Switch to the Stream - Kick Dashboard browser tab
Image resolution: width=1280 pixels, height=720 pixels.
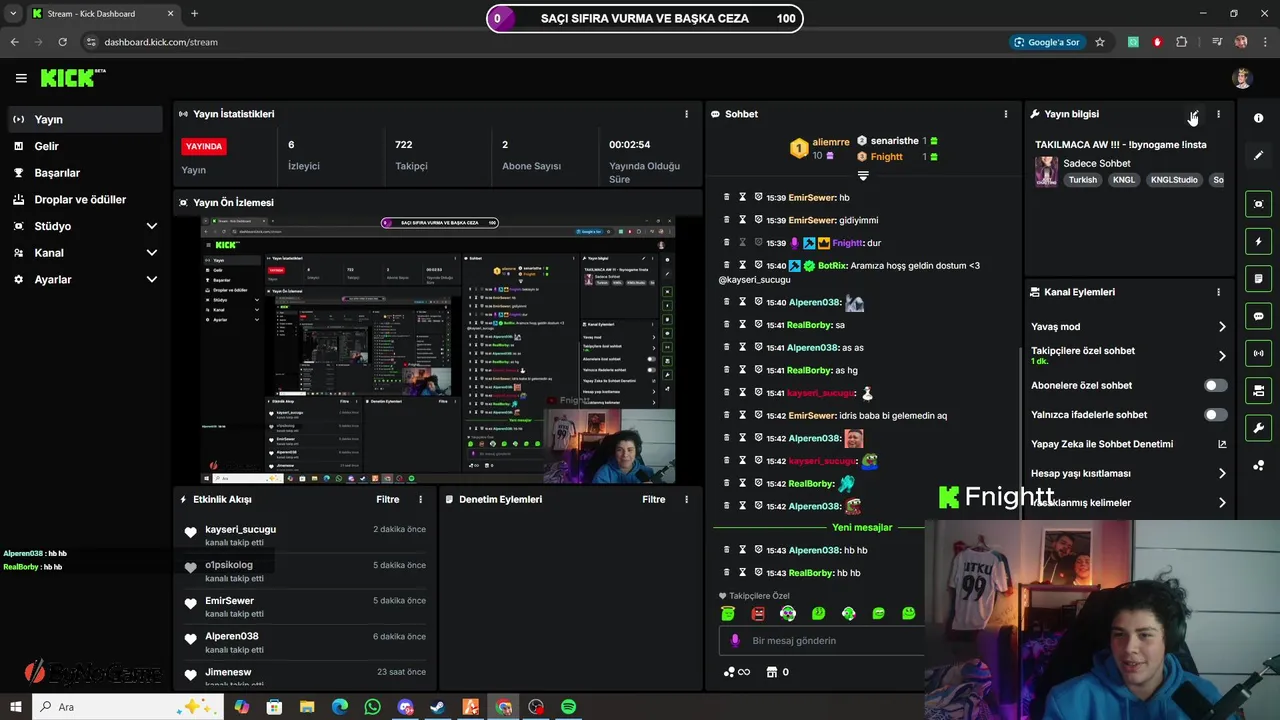[102, 13]
